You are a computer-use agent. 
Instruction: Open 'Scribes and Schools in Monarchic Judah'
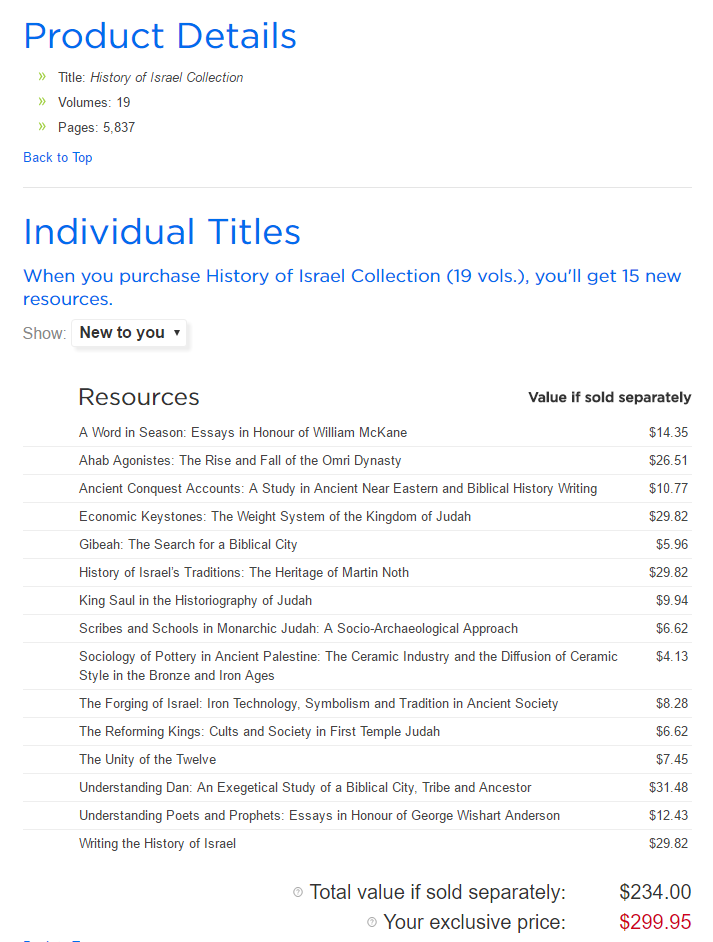click(x=298, y=629)
